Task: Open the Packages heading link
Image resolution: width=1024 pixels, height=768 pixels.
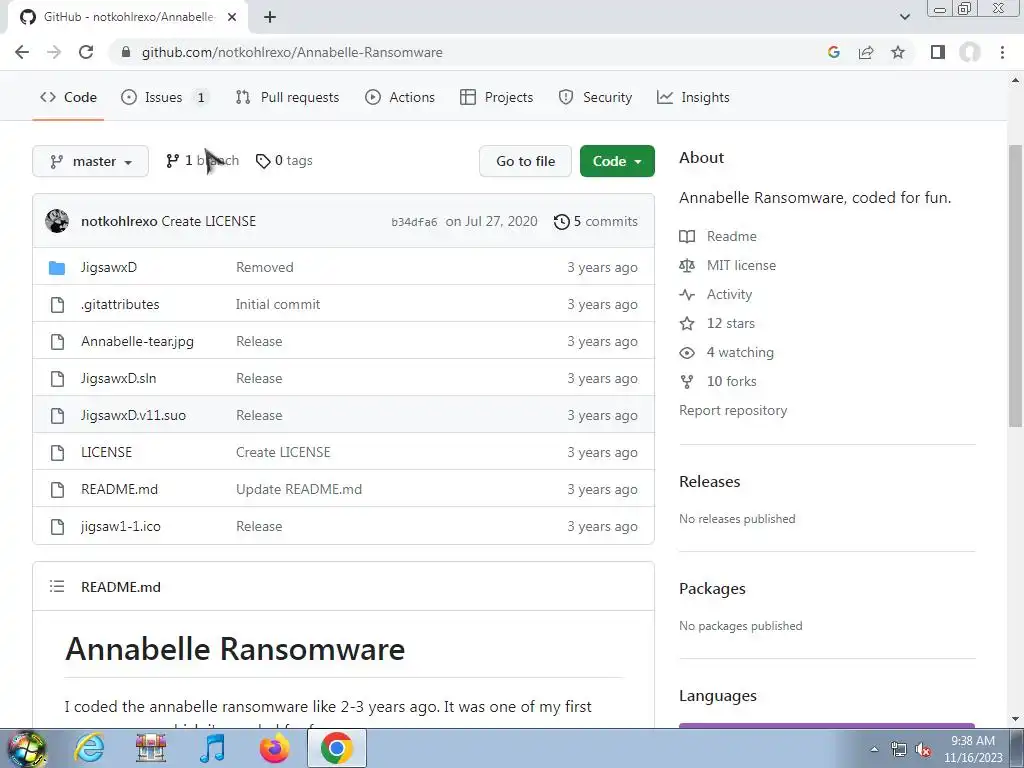Action: pos(712,589)
